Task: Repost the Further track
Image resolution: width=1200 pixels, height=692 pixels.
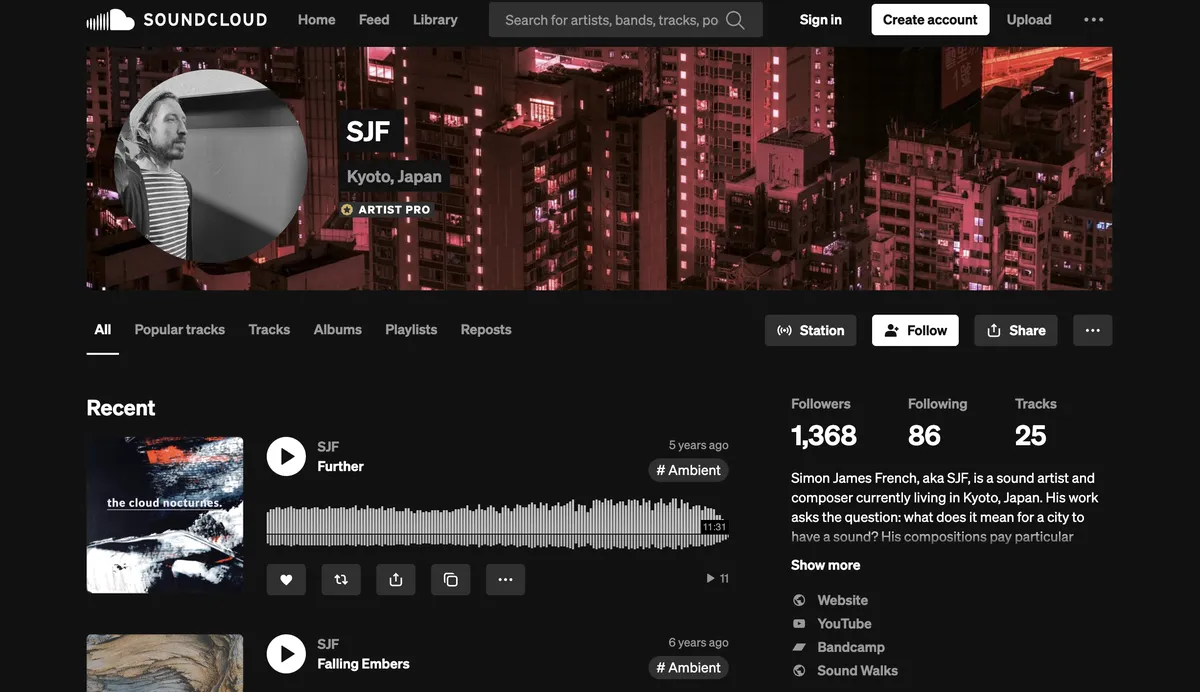Action: 341,579
